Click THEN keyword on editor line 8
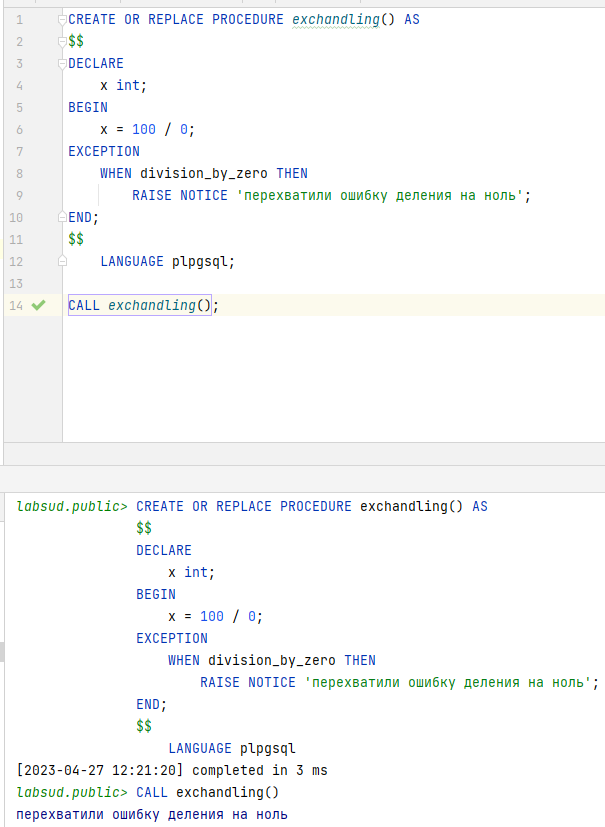This screenshot has height=827, width=605. (292, 173)
